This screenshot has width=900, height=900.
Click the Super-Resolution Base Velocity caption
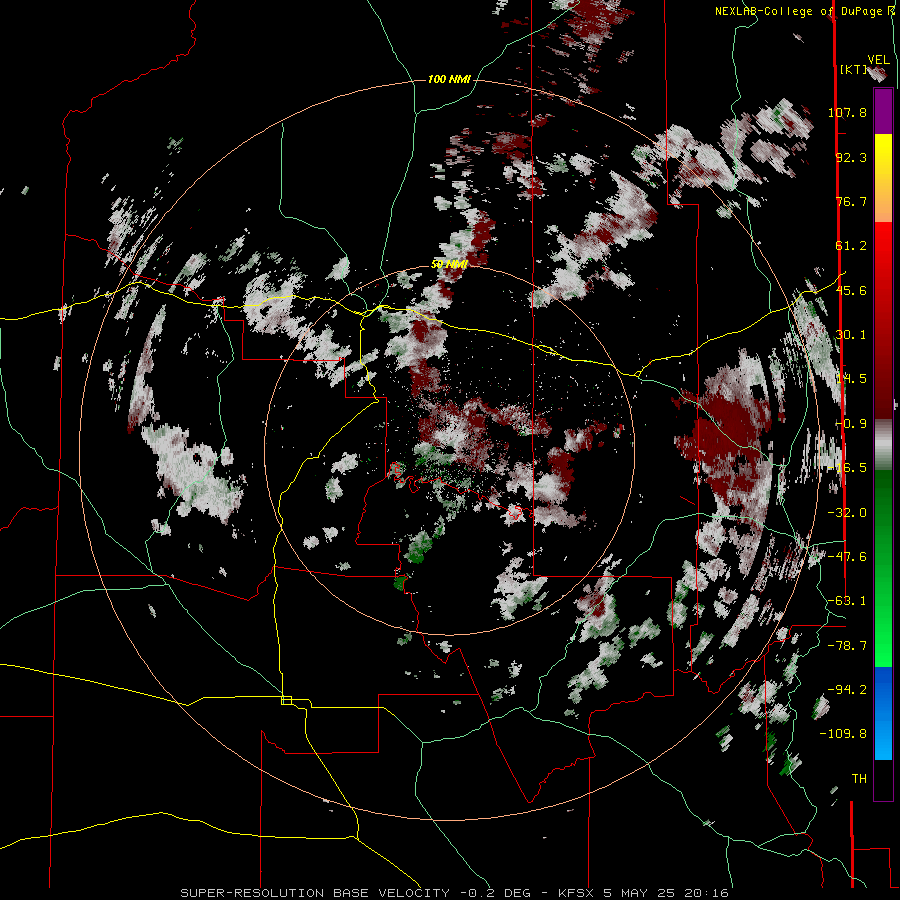[455, 893]
